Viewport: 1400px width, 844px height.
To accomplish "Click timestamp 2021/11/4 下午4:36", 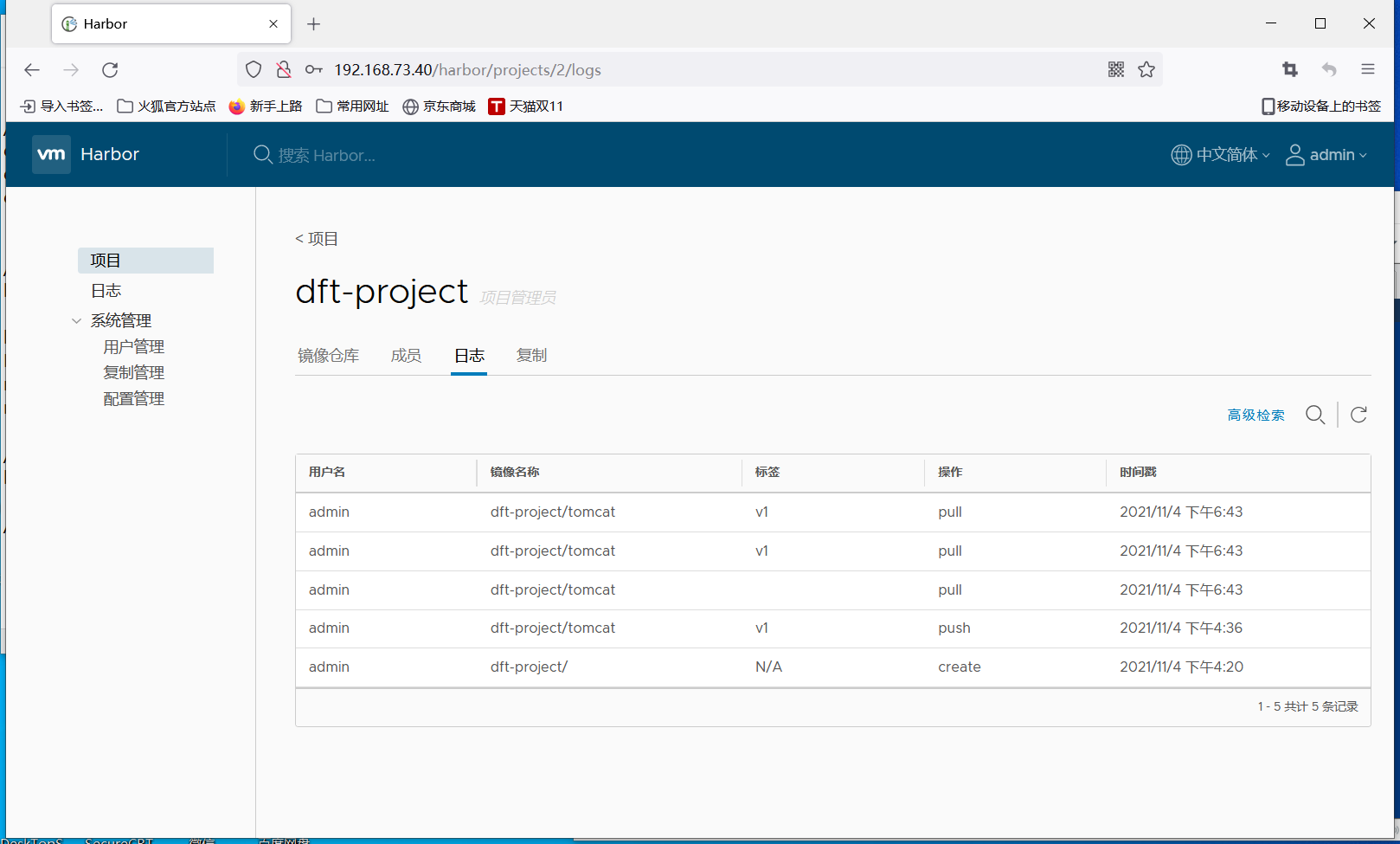I will point(1181,628).
